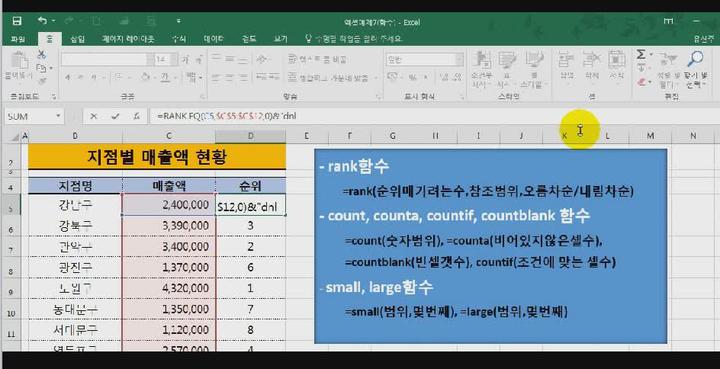Click the Increase Indent icon
The image size is (720, 369).
pyautogui.click(x=274, y=76)
